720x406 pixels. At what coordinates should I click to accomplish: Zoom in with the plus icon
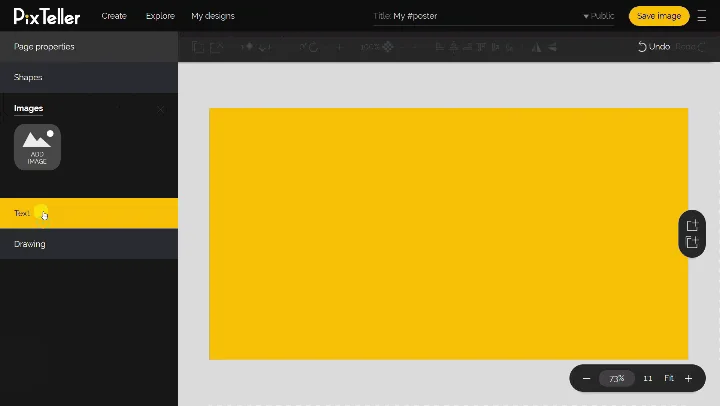click(x=688, y=379)
